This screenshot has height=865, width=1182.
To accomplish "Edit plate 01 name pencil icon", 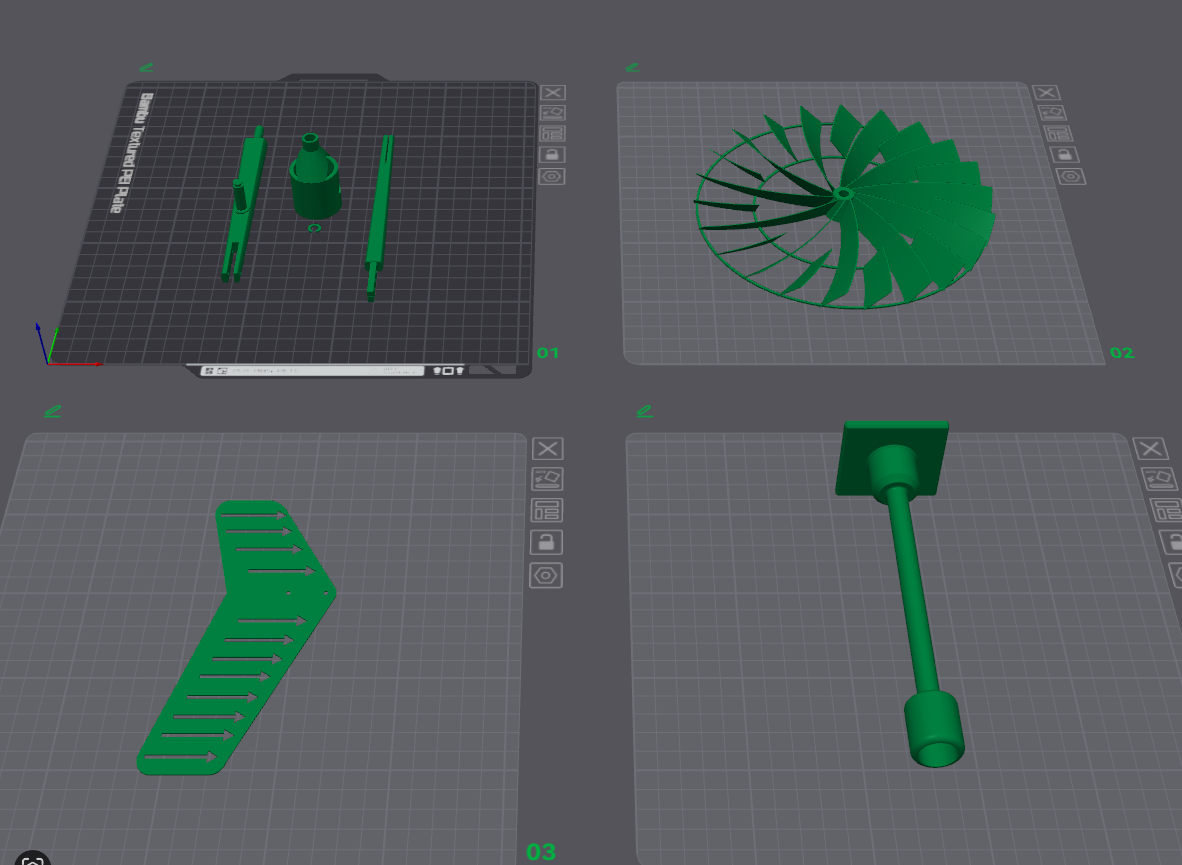I will [146, 68].
